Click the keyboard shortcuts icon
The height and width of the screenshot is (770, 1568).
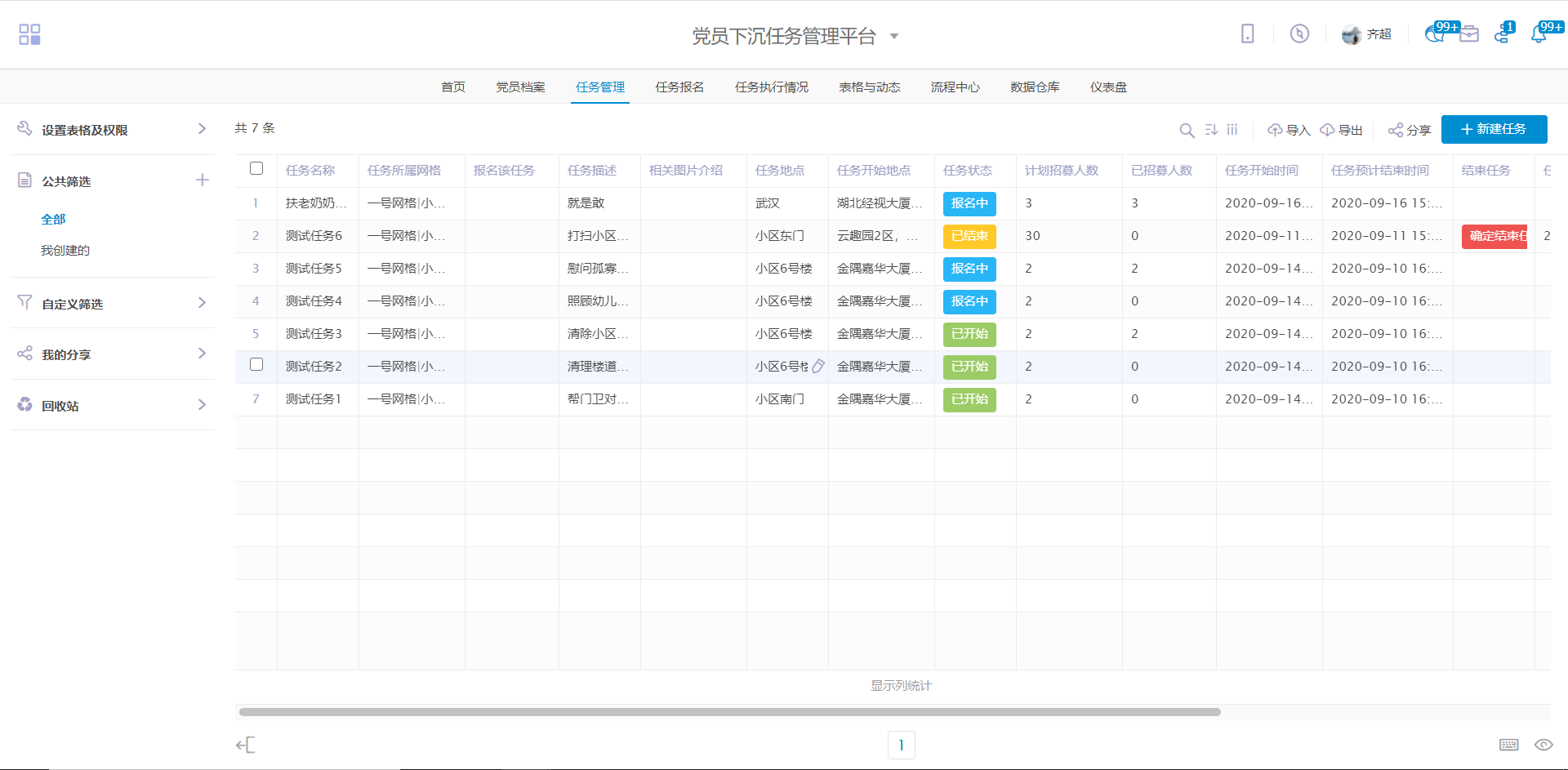coord(1508,745)
